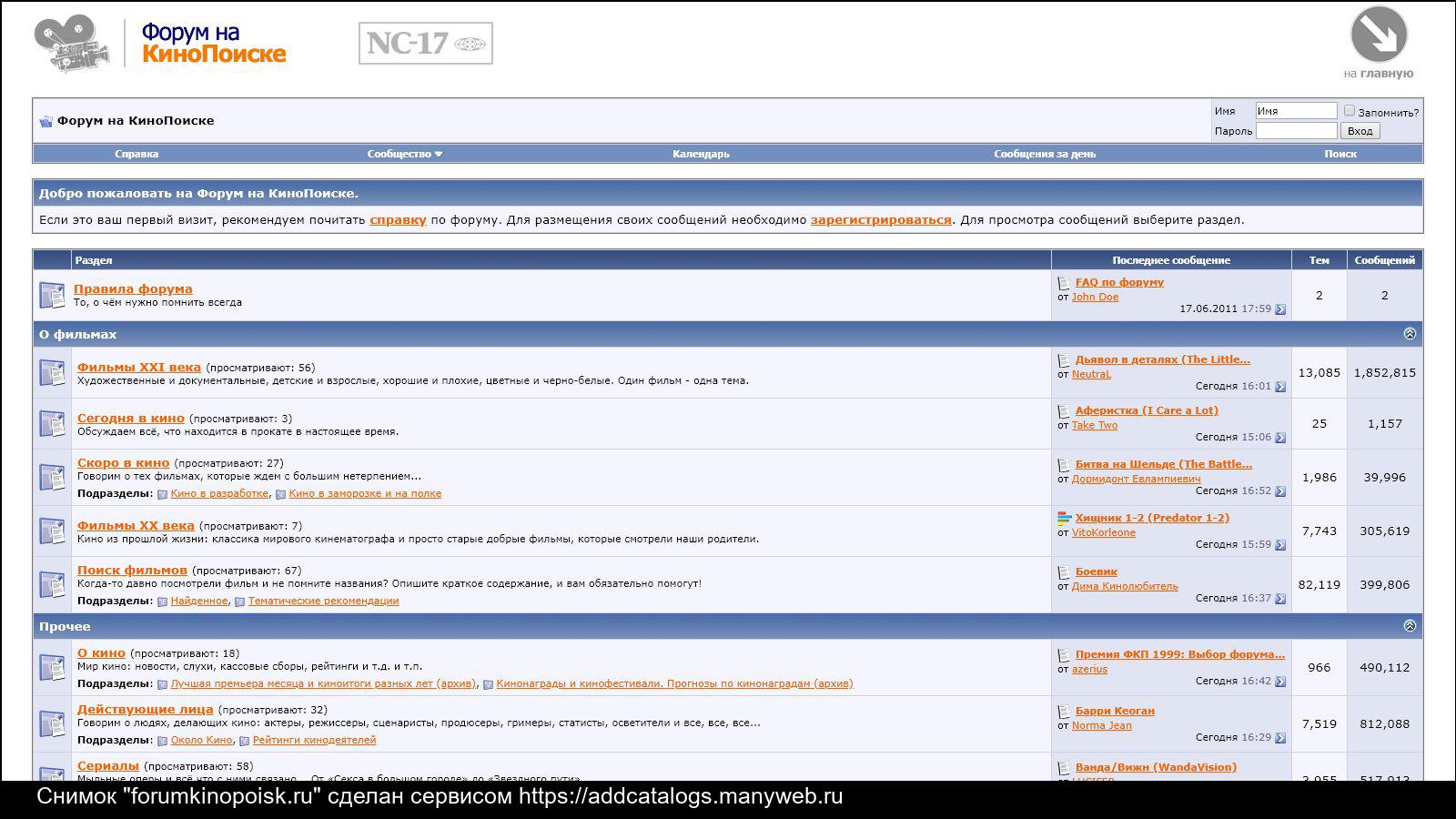1456x819 pixels.
Task: Open user profile Norma Jean
Action: click(x=1102, y=725)
